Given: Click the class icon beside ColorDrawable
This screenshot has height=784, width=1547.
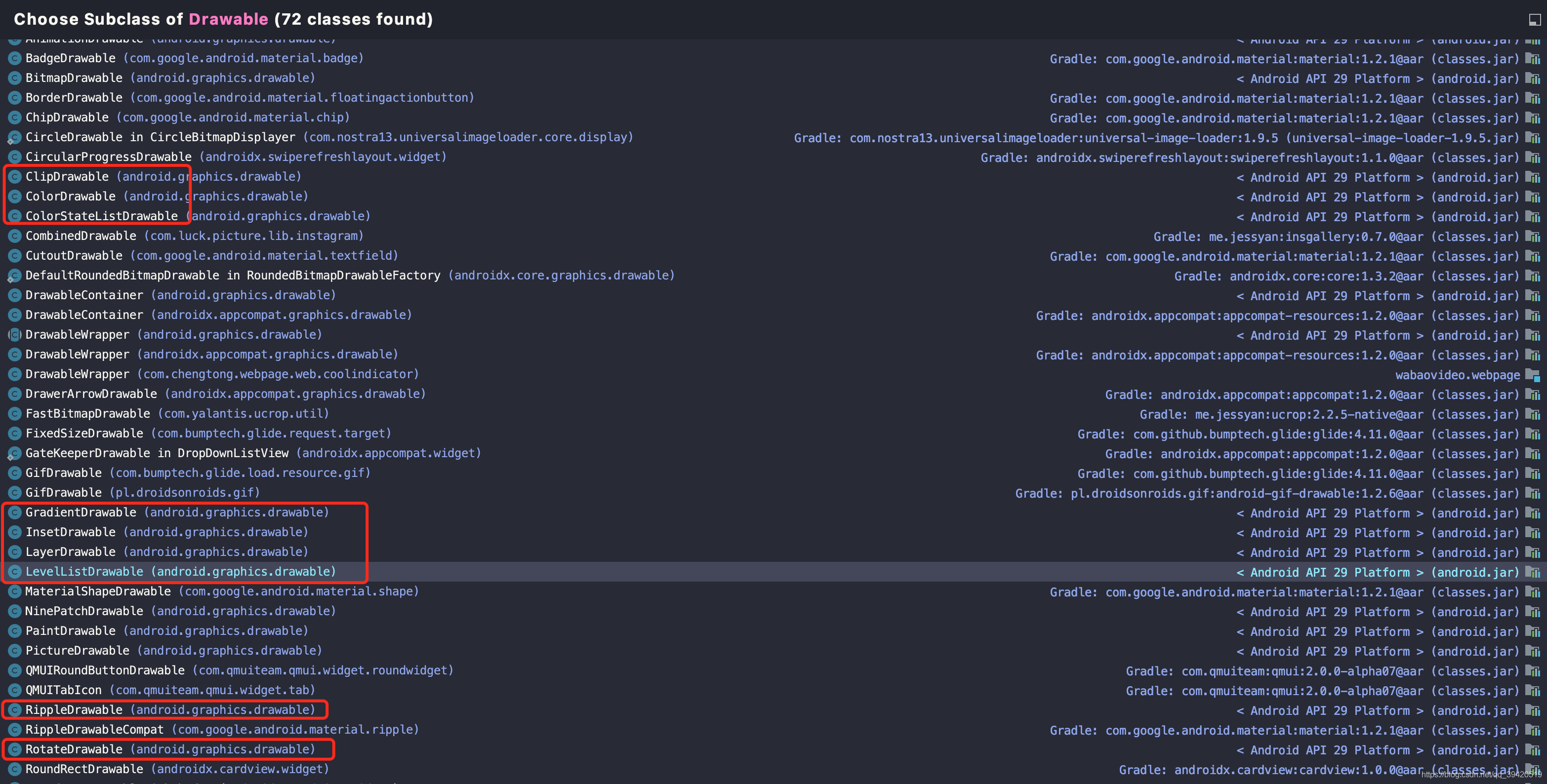Looking at the screenshot, I should coord(14,197).
